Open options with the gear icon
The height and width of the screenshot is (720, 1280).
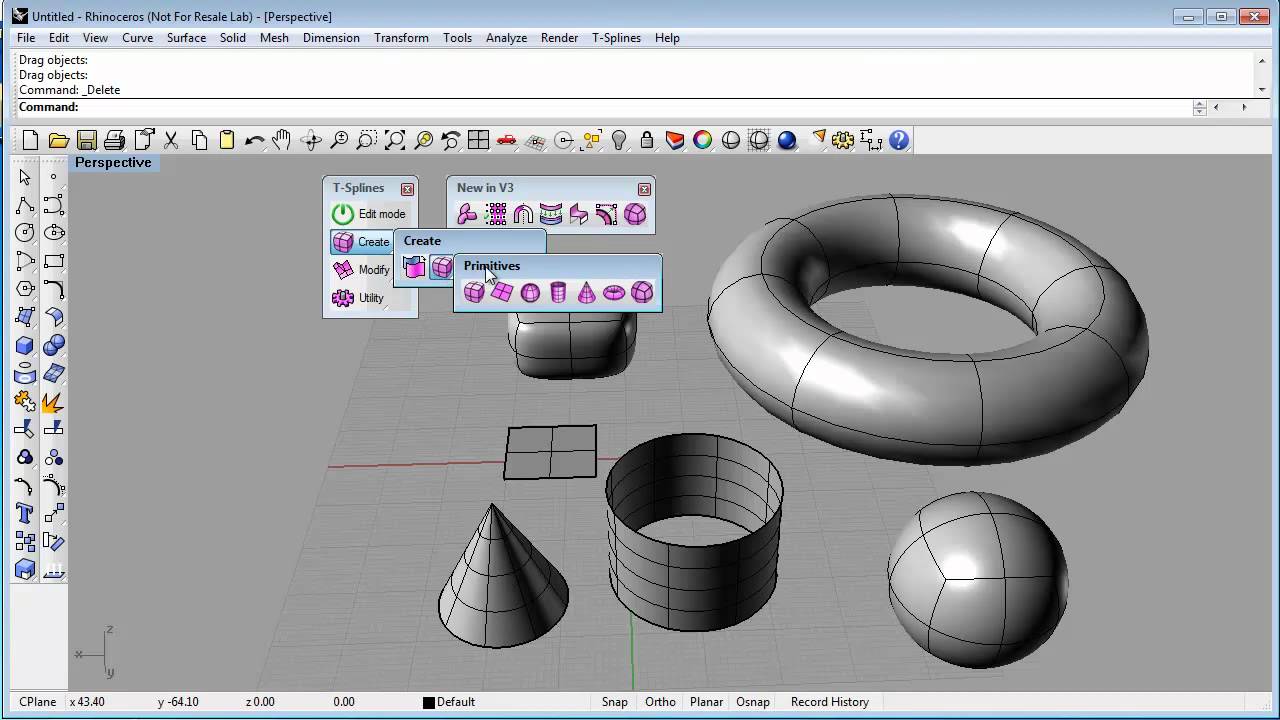pos(843,140)
